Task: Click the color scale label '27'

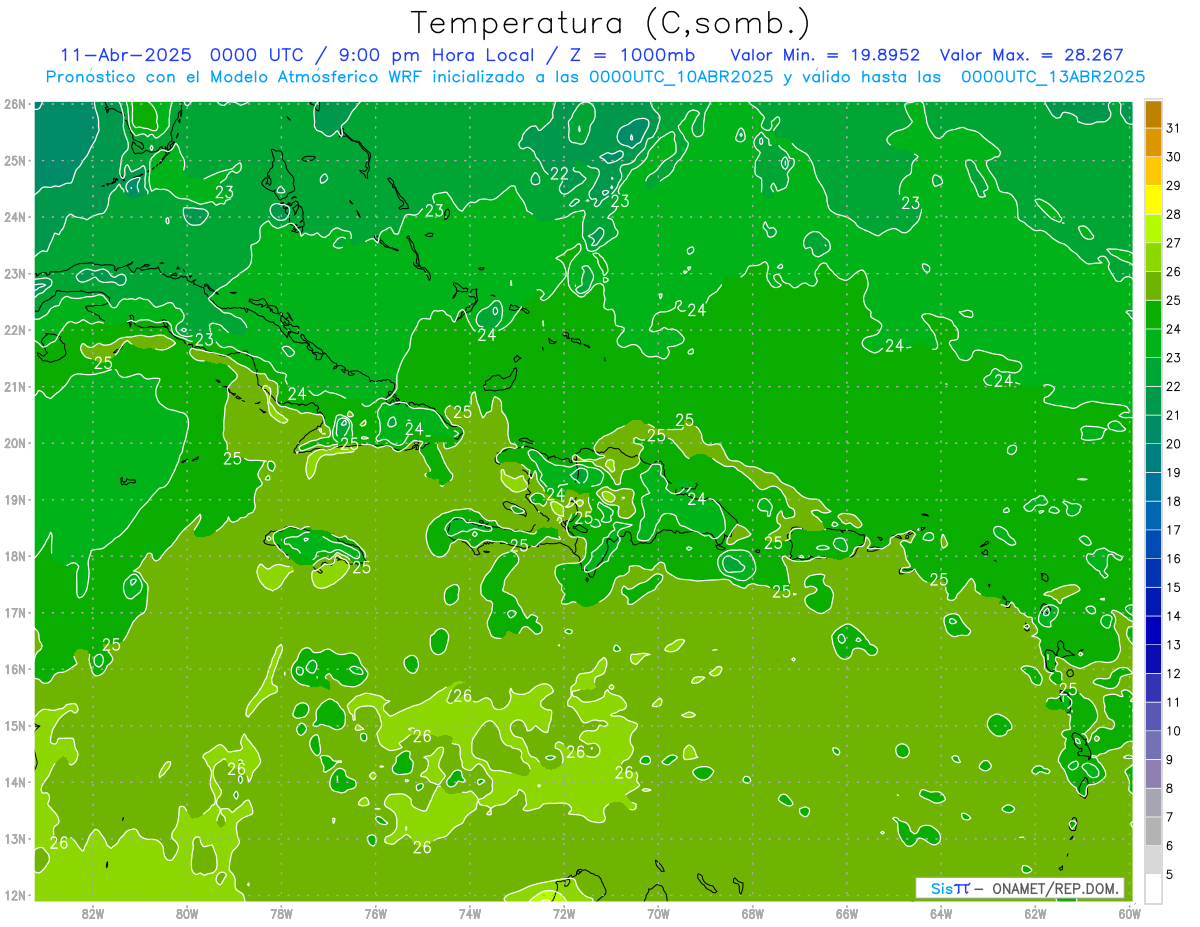Action: [1174, 243]
